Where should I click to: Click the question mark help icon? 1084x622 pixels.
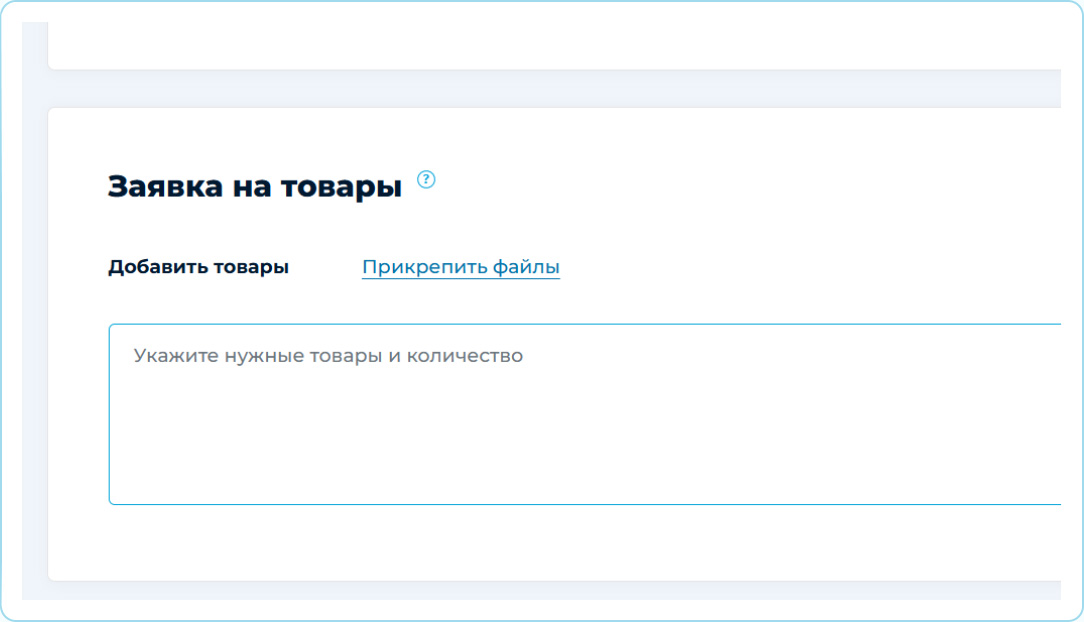pos(427,180)
